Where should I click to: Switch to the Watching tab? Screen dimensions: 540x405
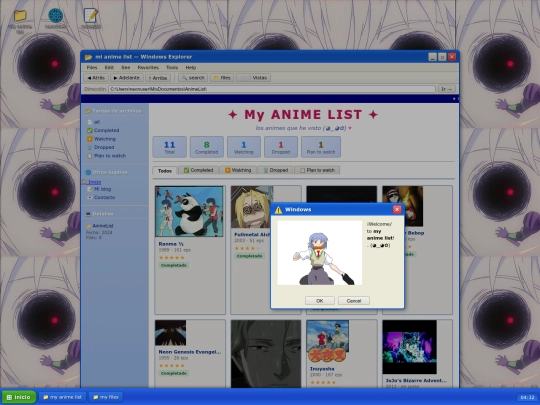tap(238, 170)
